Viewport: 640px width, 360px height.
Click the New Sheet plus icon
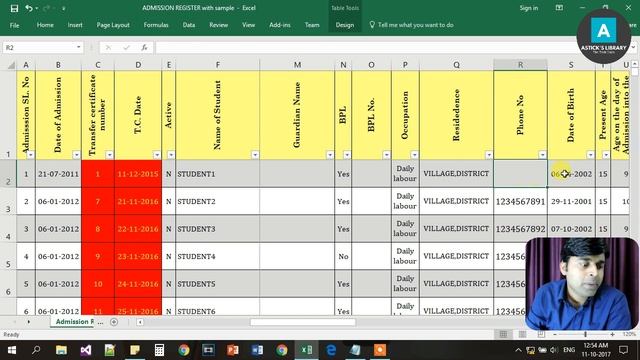(x=114, y=322)
